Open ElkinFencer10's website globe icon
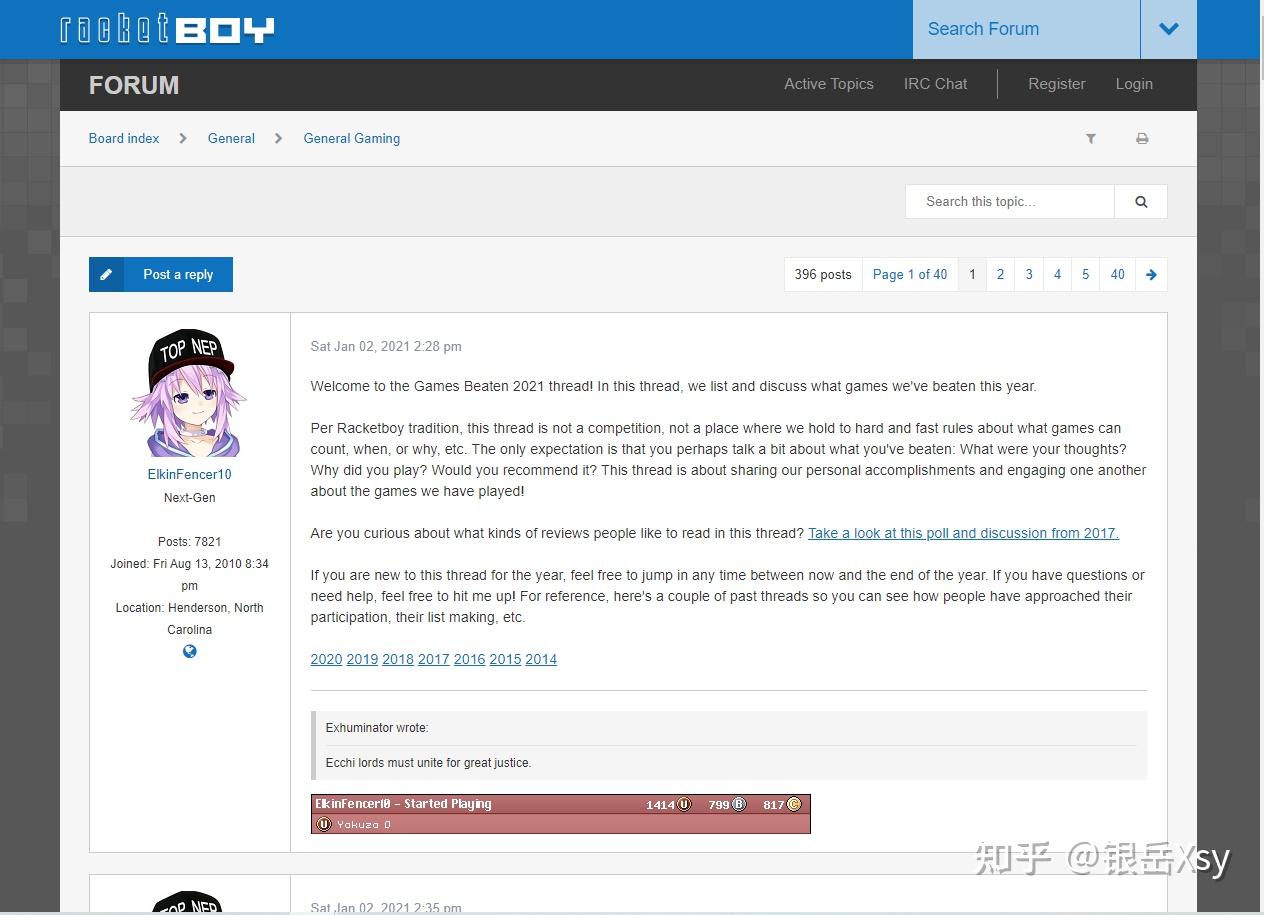 tap(190, 652)
